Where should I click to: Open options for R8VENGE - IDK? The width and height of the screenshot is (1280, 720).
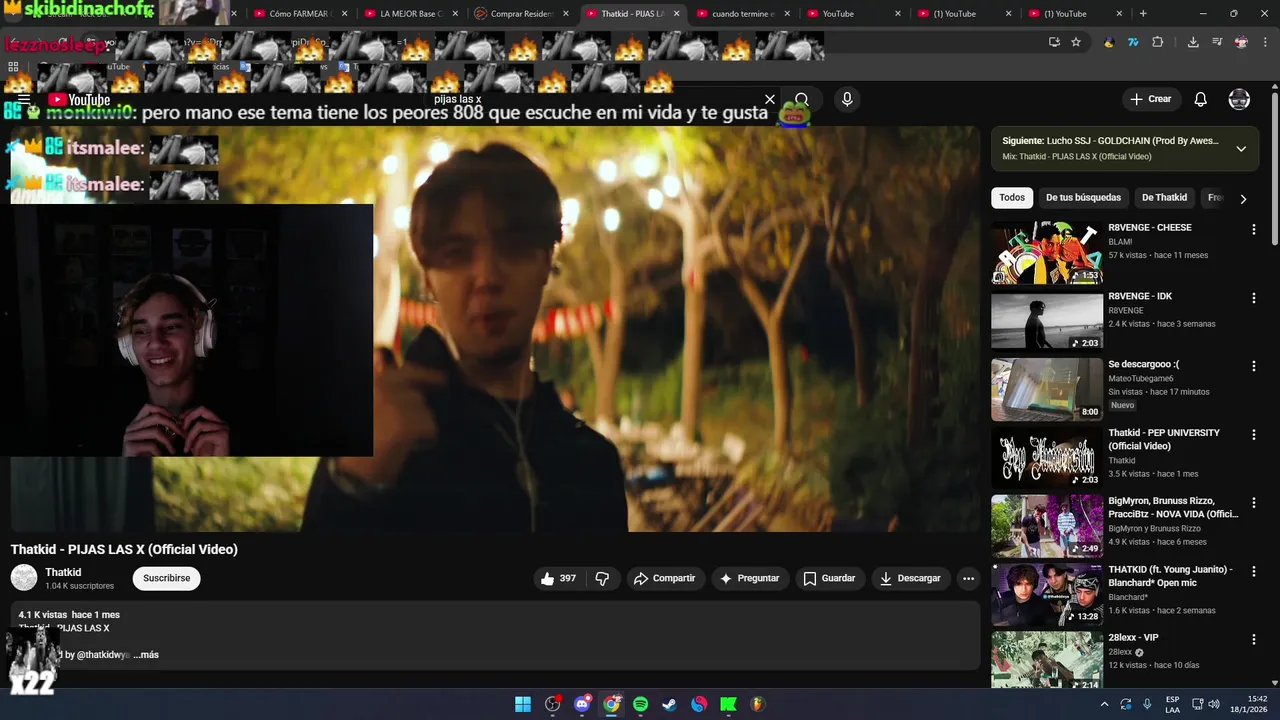[x=1253, y=298]
